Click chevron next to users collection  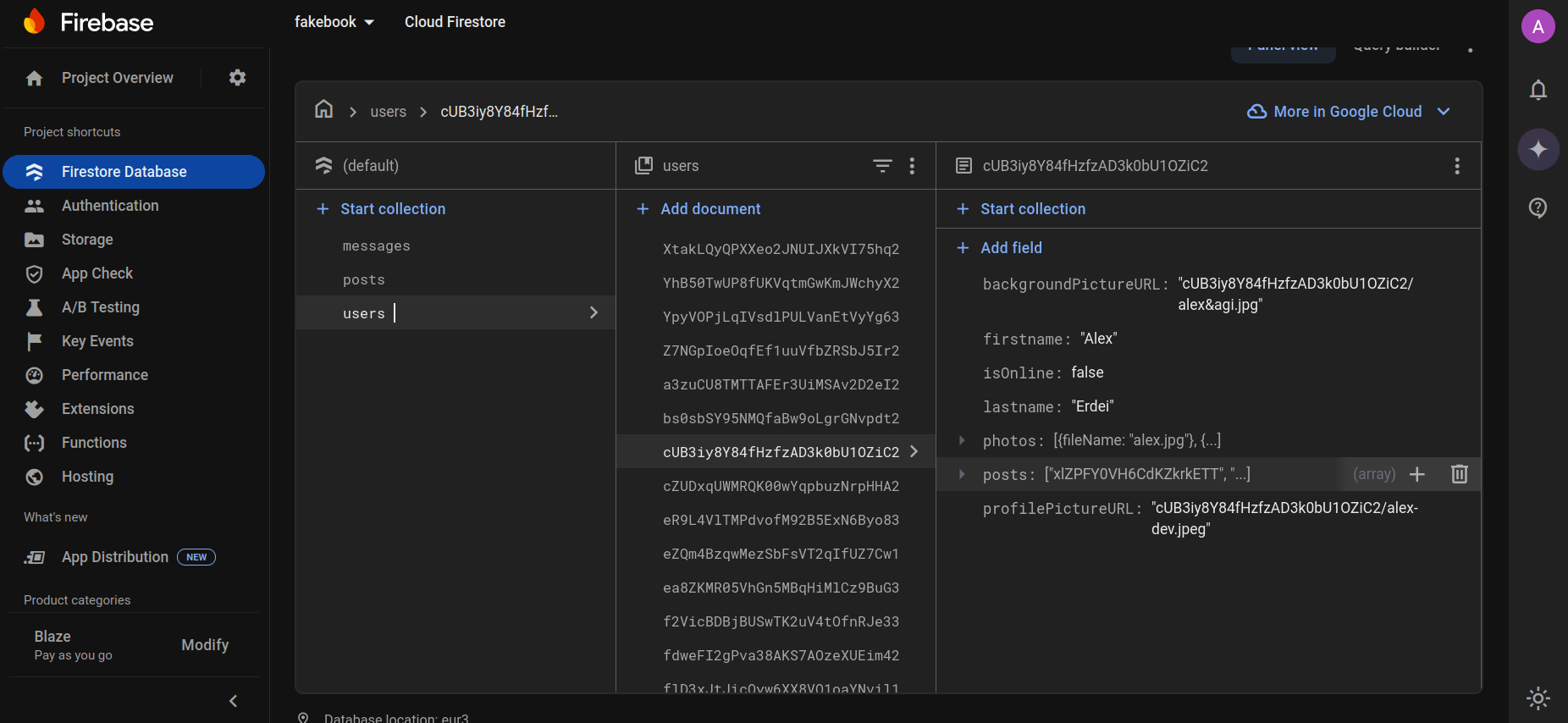(x=594, y=312)
